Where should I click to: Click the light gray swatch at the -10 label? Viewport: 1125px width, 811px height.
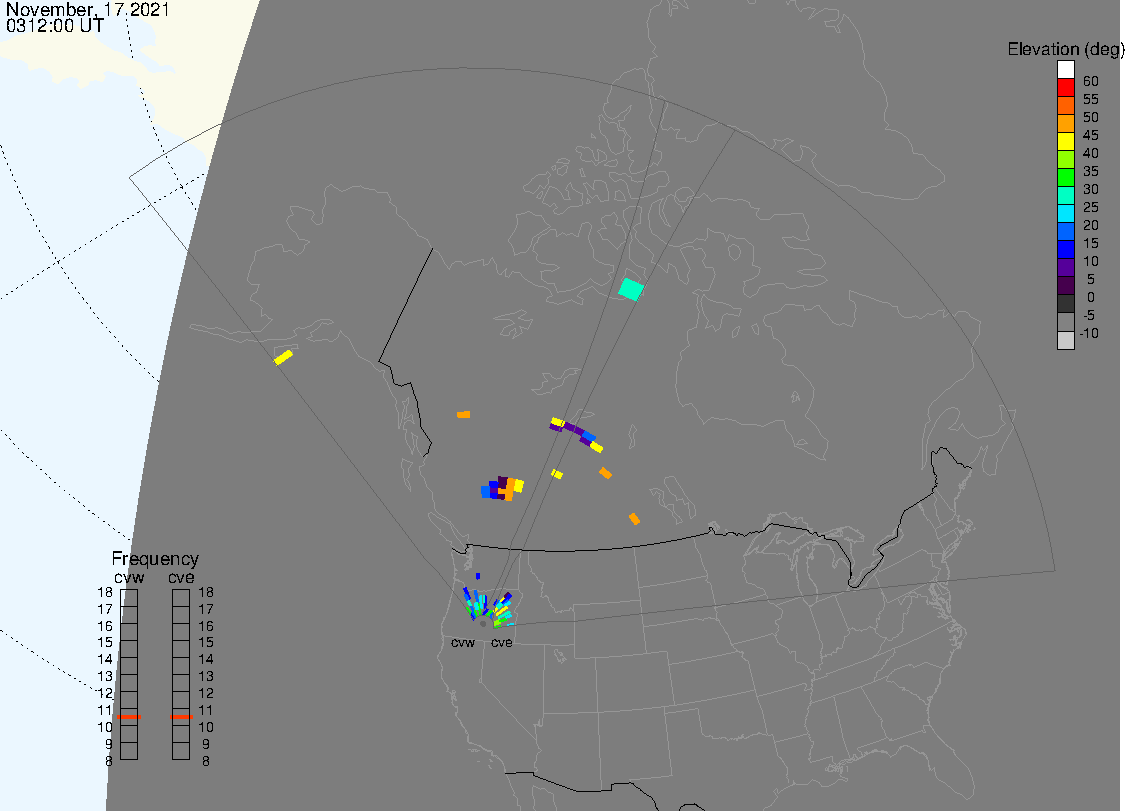tap(1065, 340)
